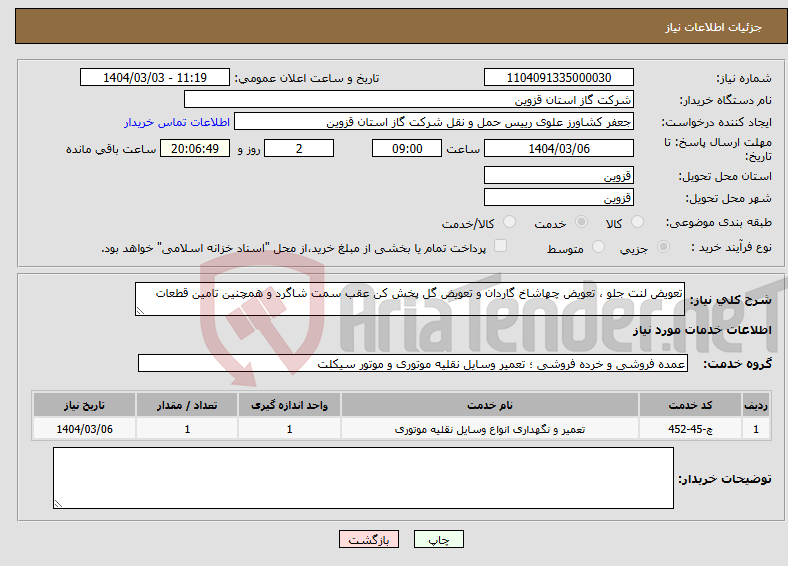Click the ایجاد کننده درخواست field
788x566 pixels.
tap(434, 122)
